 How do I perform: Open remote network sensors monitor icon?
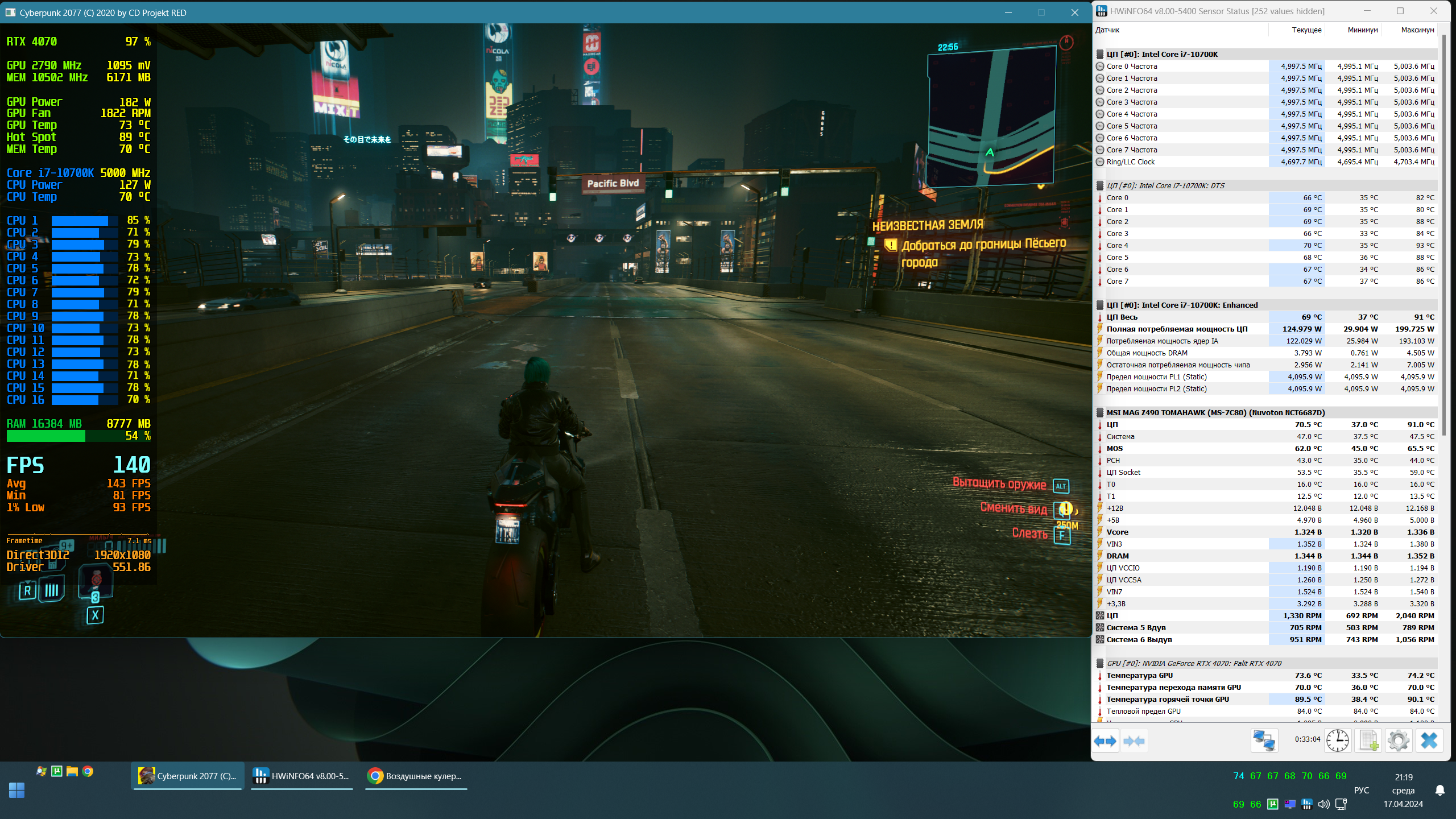1264,741
